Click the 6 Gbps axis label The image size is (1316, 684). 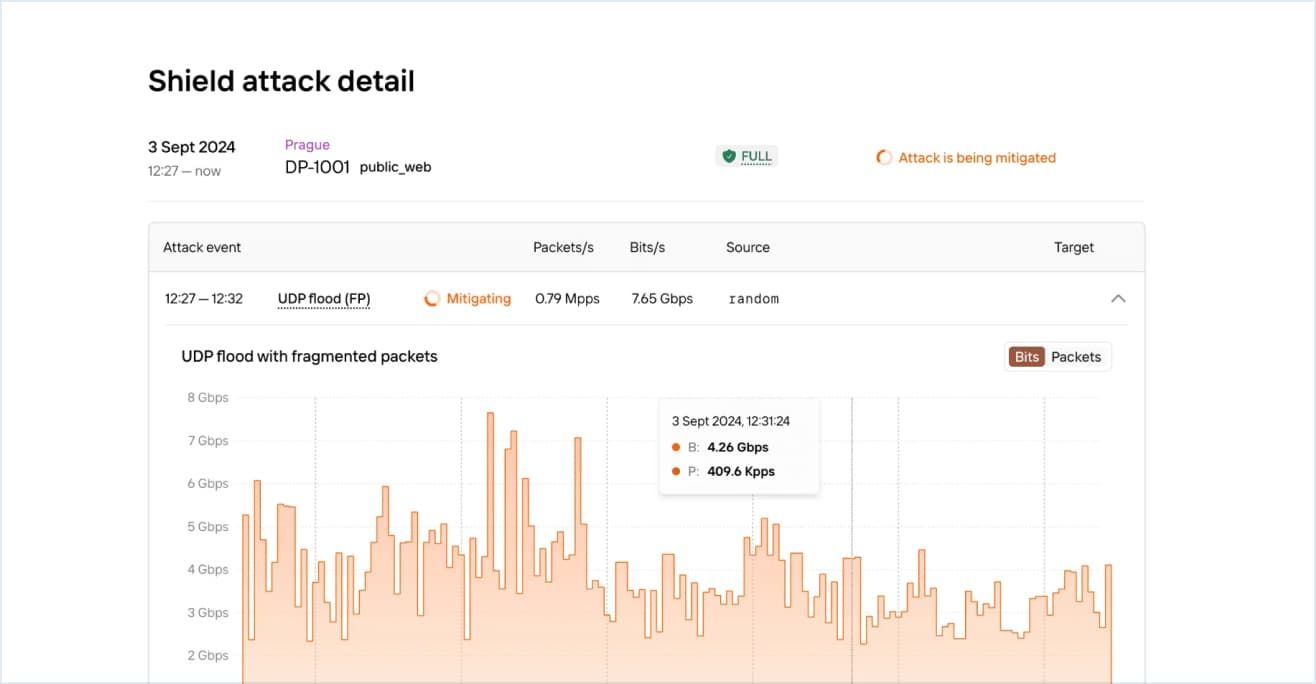pyautogui.click(x=208, y=483)
